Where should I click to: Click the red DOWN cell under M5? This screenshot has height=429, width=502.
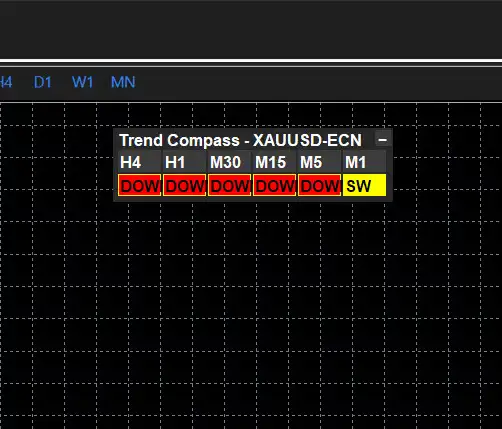[319, 185]
